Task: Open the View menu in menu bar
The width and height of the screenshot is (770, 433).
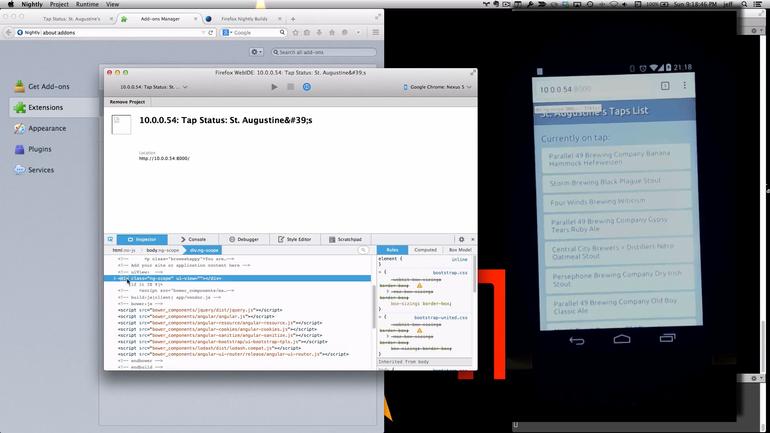Action: coord(112,4)
